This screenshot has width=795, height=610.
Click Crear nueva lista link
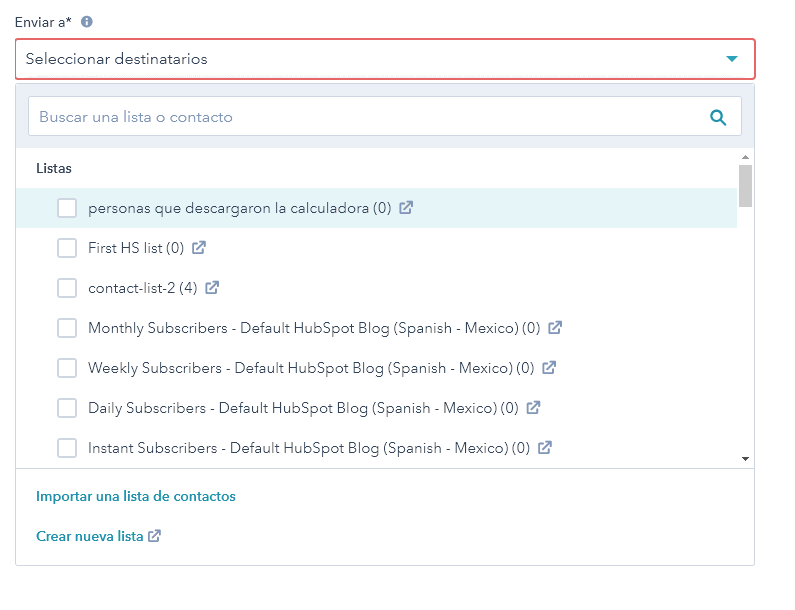90,536
